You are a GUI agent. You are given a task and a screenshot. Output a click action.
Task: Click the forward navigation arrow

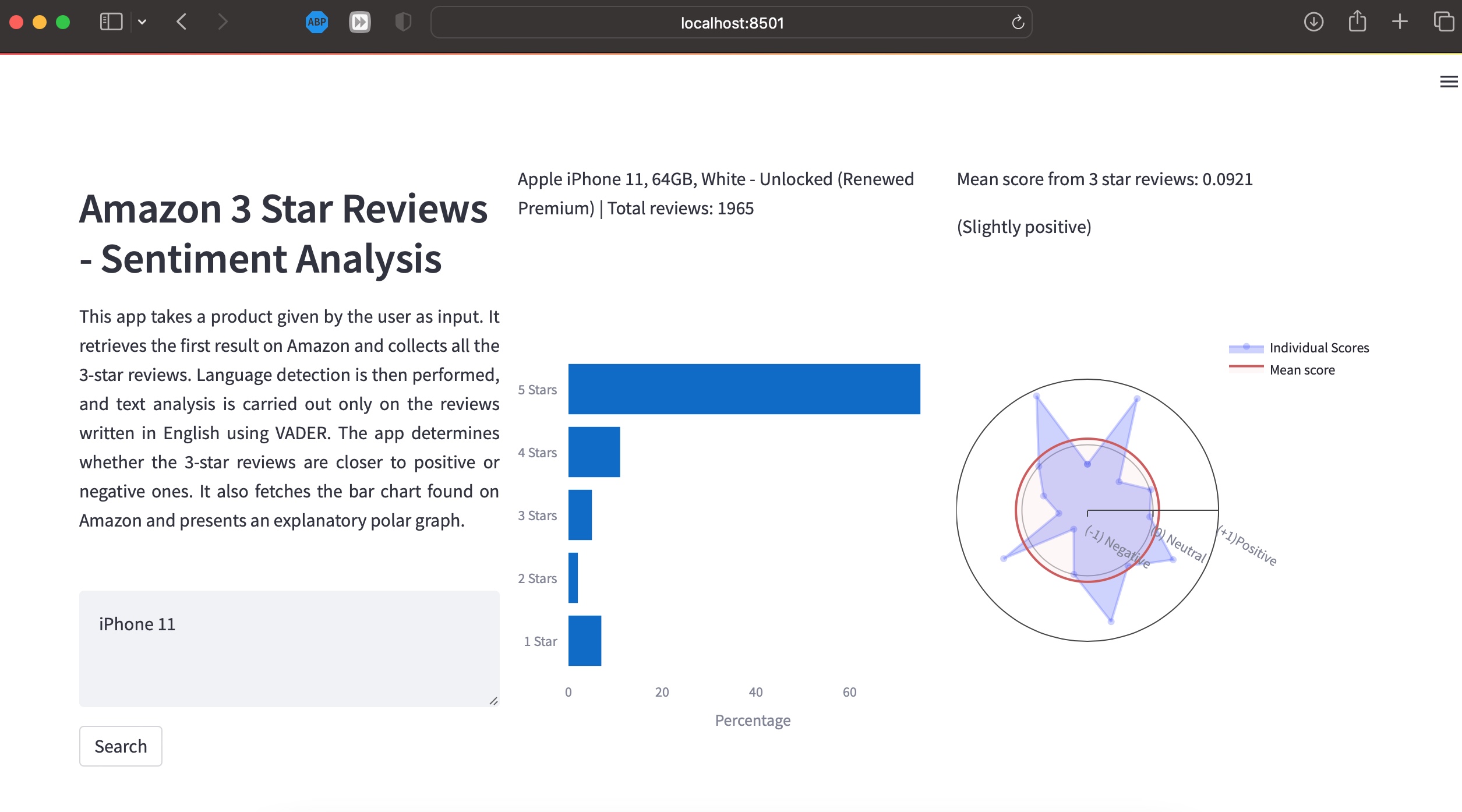(x=223, y=22)
